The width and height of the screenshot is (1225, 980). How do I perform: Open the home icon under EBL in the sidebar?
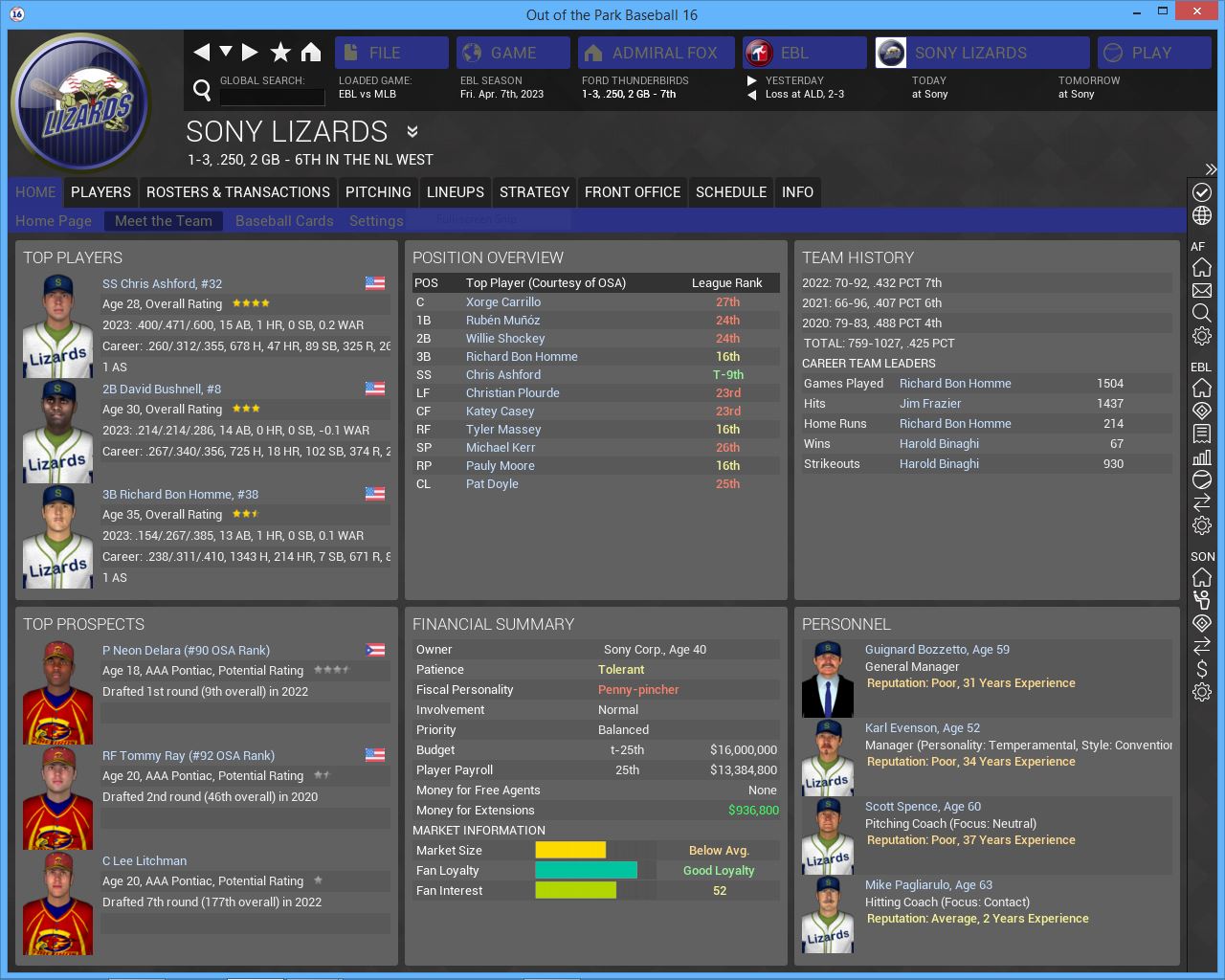[1202, 388]
